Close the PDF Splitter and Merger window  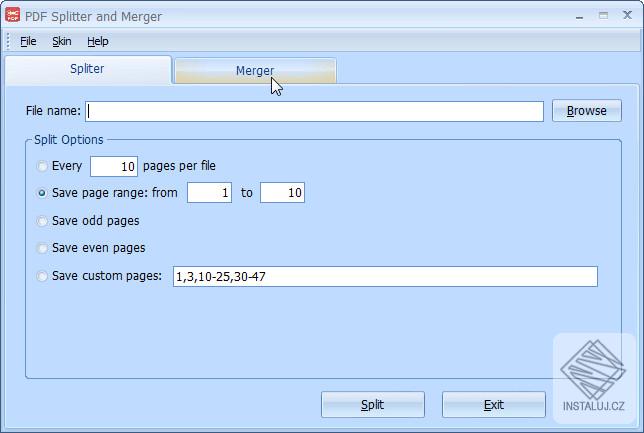[627, 15]
